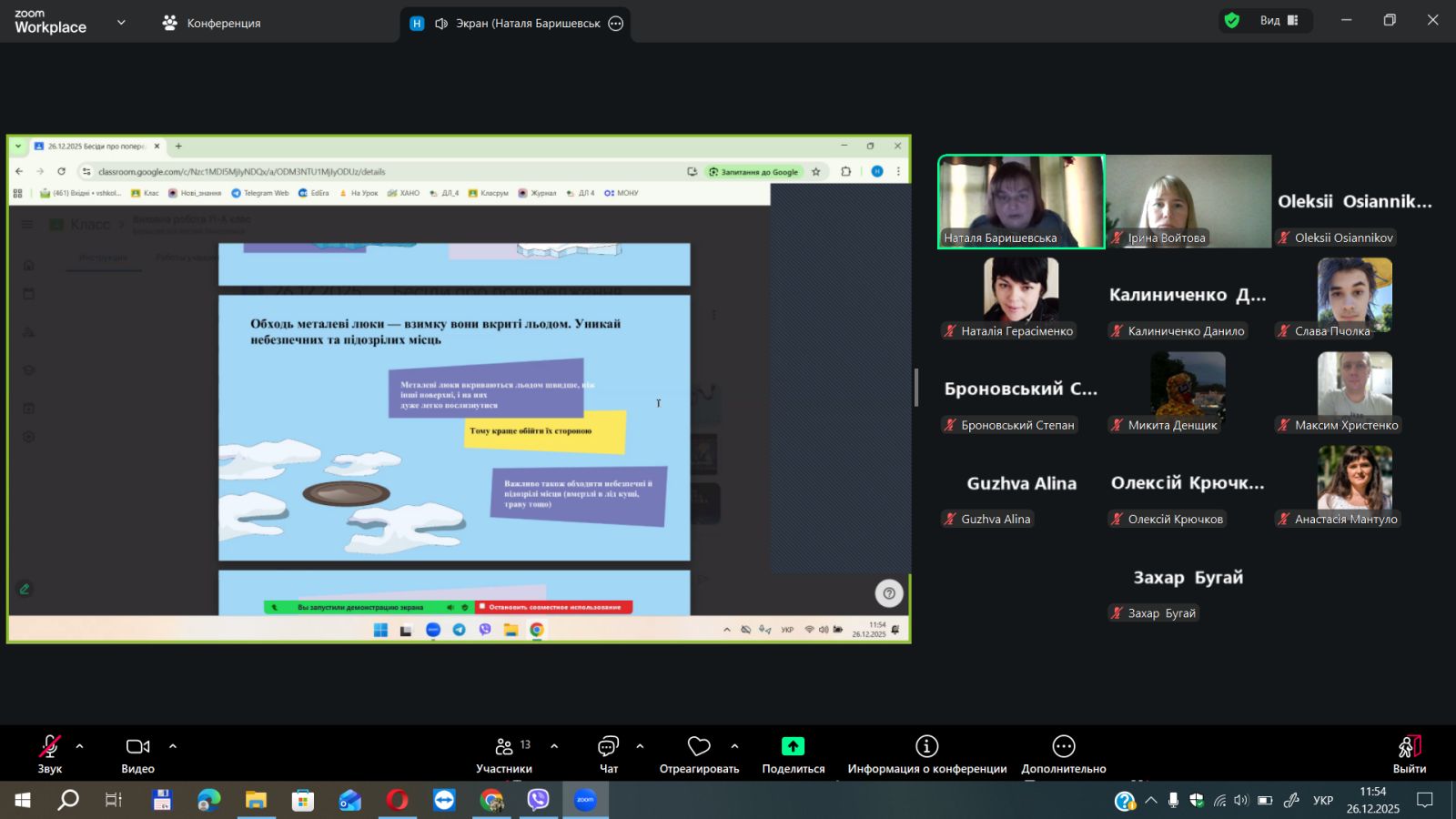Select the Экран (Наталя Баришевська) tab
Screen dimensions: 1456x819
click(x=515, y=24)
